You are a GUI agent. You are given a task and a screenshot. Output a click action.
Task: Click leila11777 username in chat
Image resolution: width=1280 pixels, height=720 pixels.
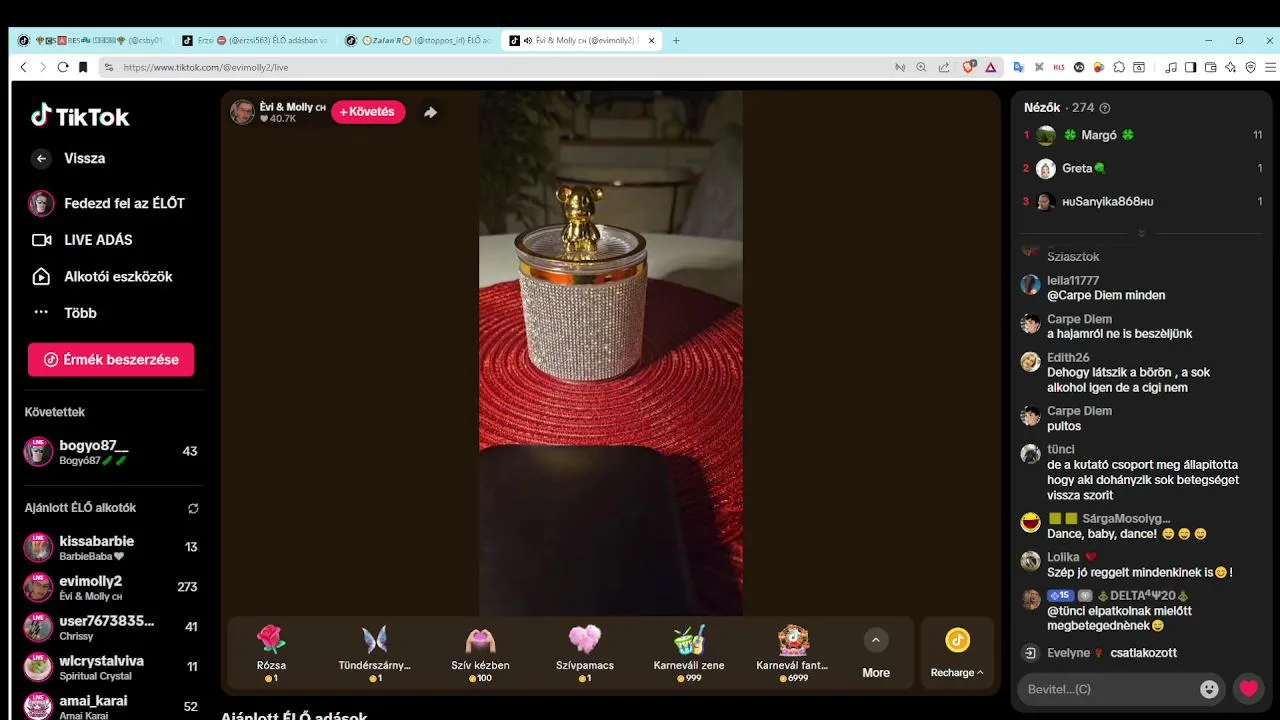[x=1073, y=280]
